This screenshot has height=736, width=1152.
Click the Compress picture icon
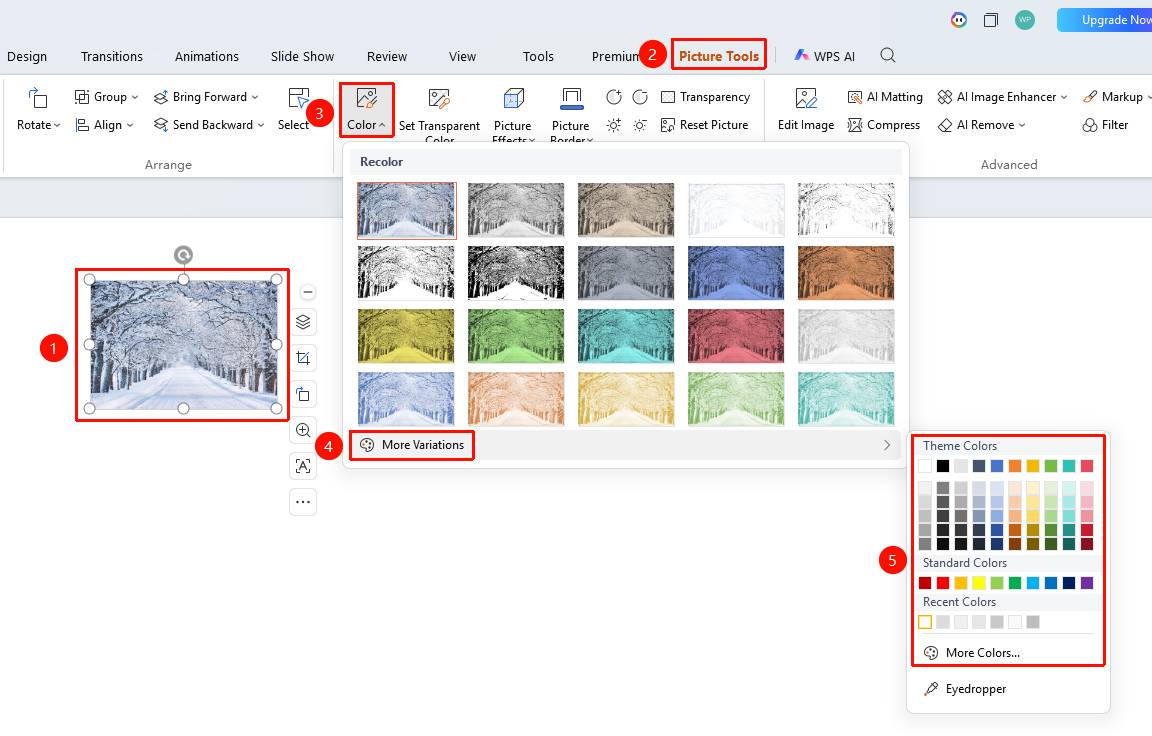(x=855, y=125)
